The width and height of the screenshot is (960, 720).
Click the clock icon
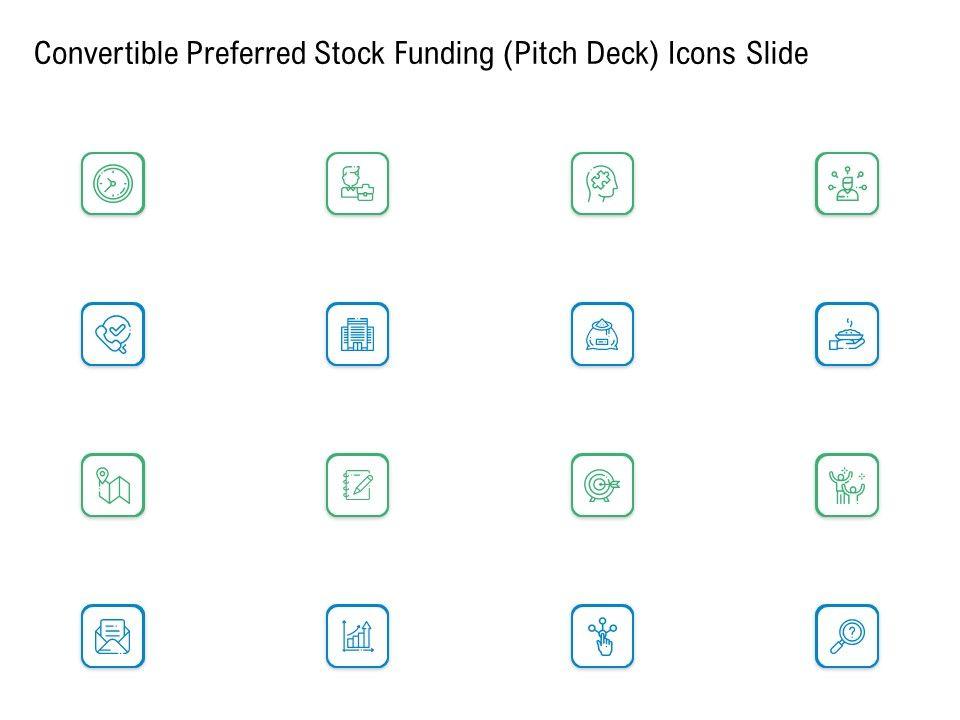112,184
